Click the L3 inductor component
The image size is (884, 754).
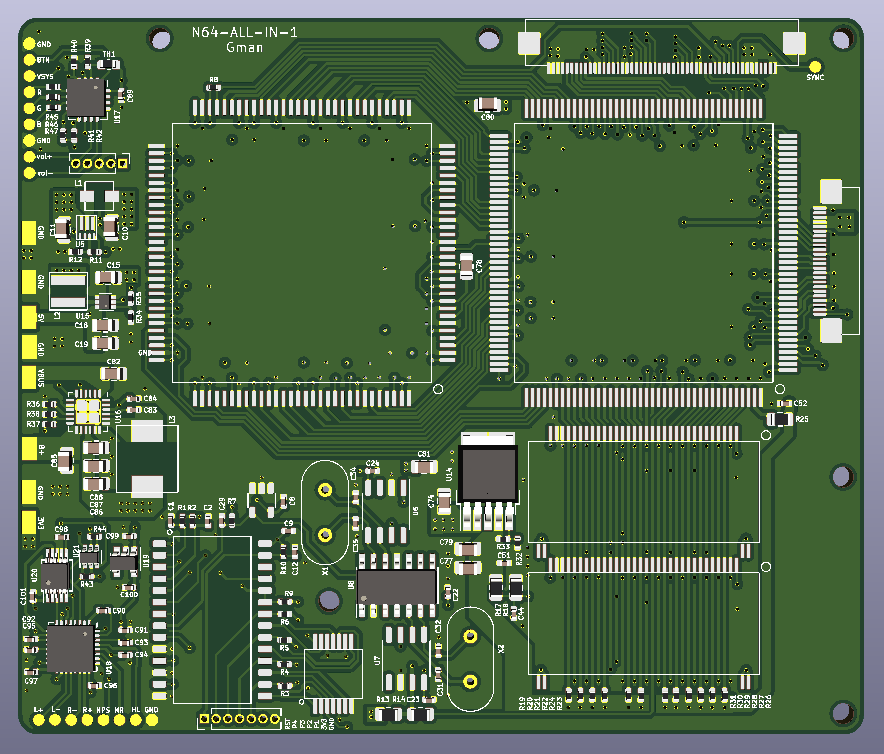147,459
